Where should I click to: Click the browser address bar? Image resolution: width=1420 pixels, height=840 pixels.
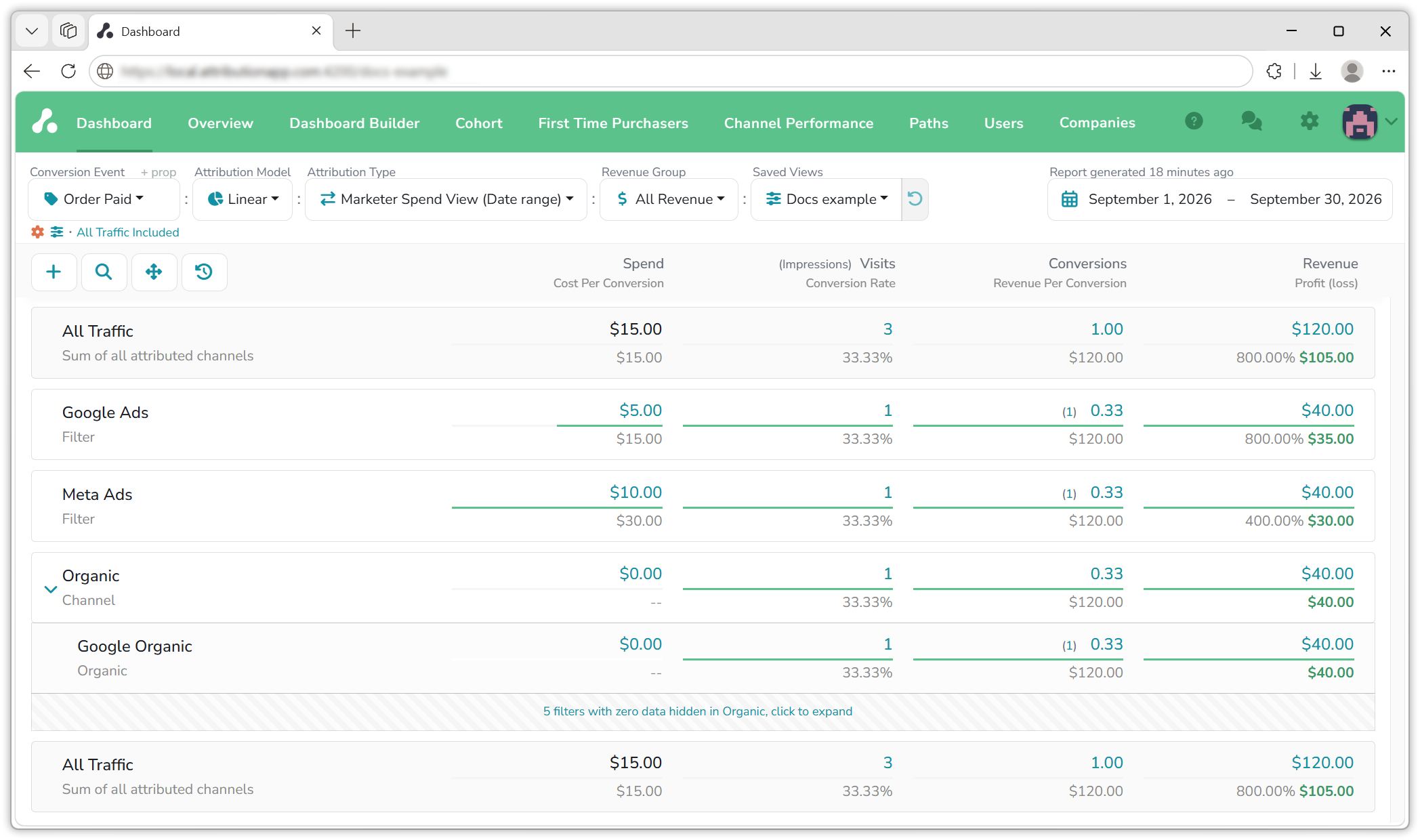[671, 71]
